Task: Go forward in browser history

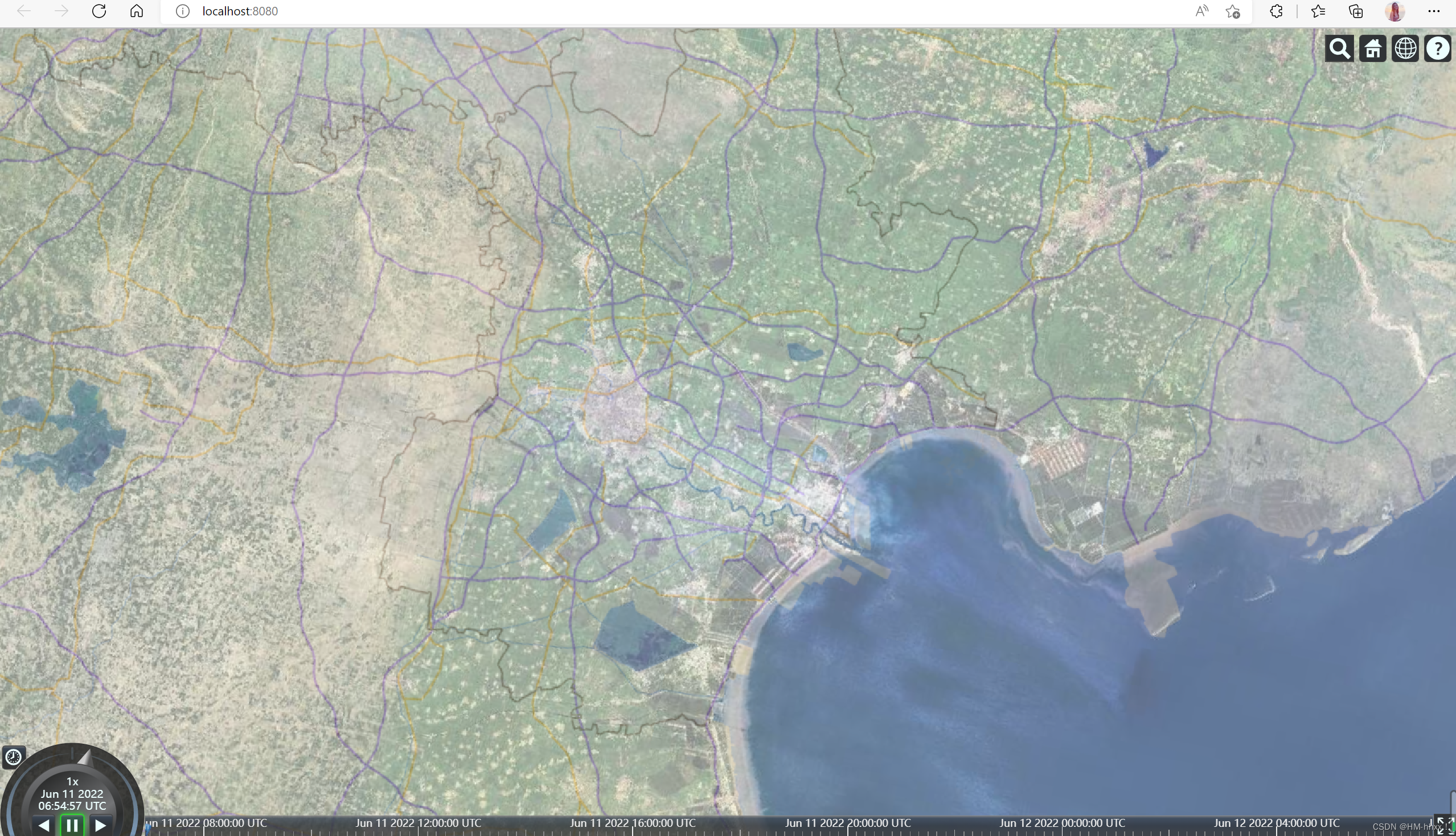Action: click(61, 11)
